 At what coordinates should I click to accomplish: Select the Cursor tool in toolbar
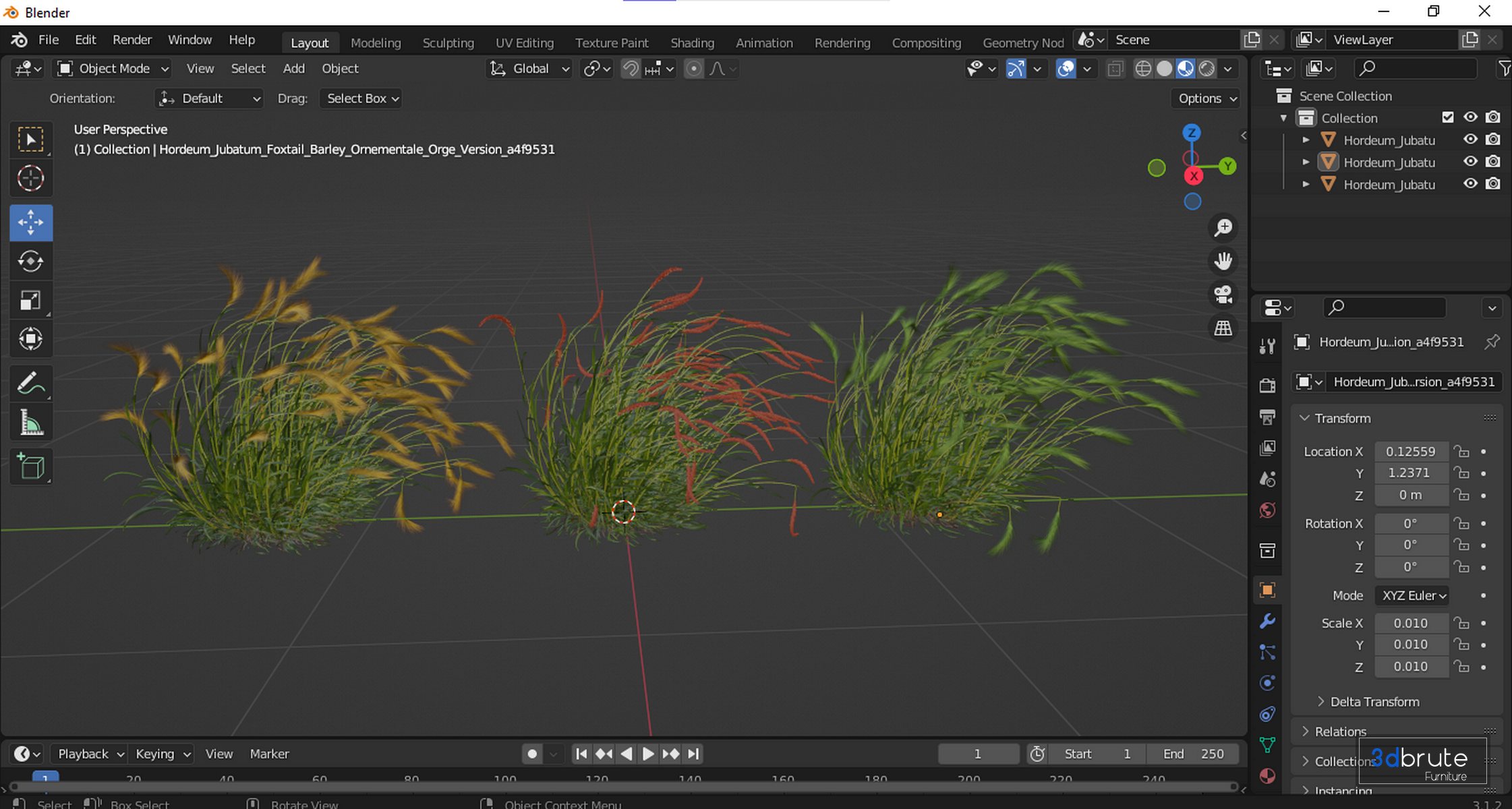[30, 179]
